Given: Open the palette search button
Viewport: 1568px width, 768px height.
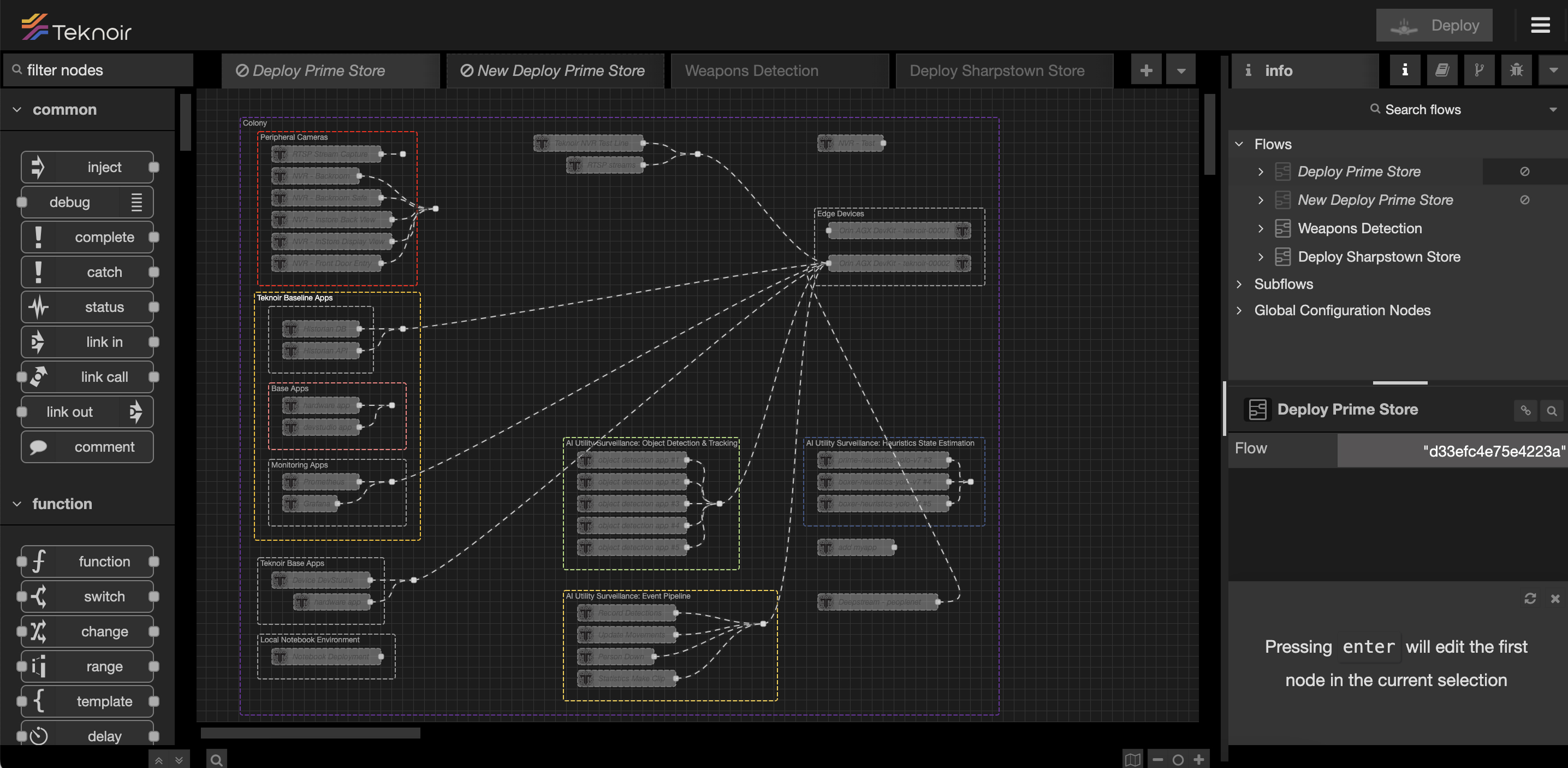Looking at the screenshot, I should click(x=216, y=759).
